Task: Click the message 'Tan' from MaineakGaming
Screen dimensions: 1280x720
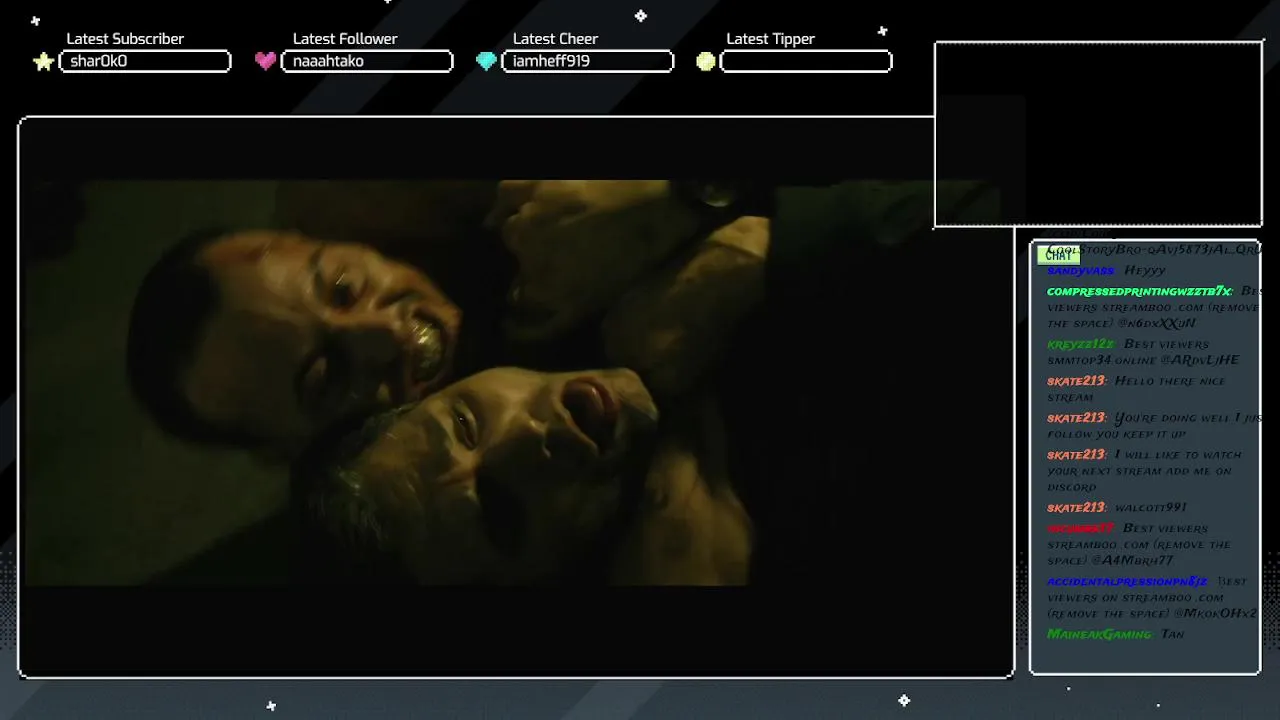Action: 1173,634
